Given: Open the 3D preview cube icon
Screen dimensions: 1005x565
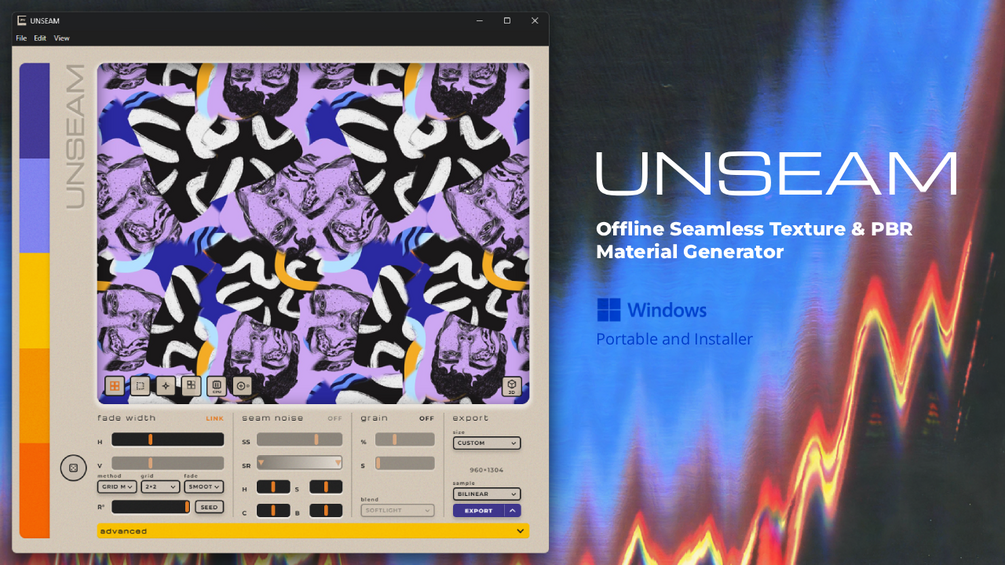Looking at the screenshot, I should (x=511, y=386).
